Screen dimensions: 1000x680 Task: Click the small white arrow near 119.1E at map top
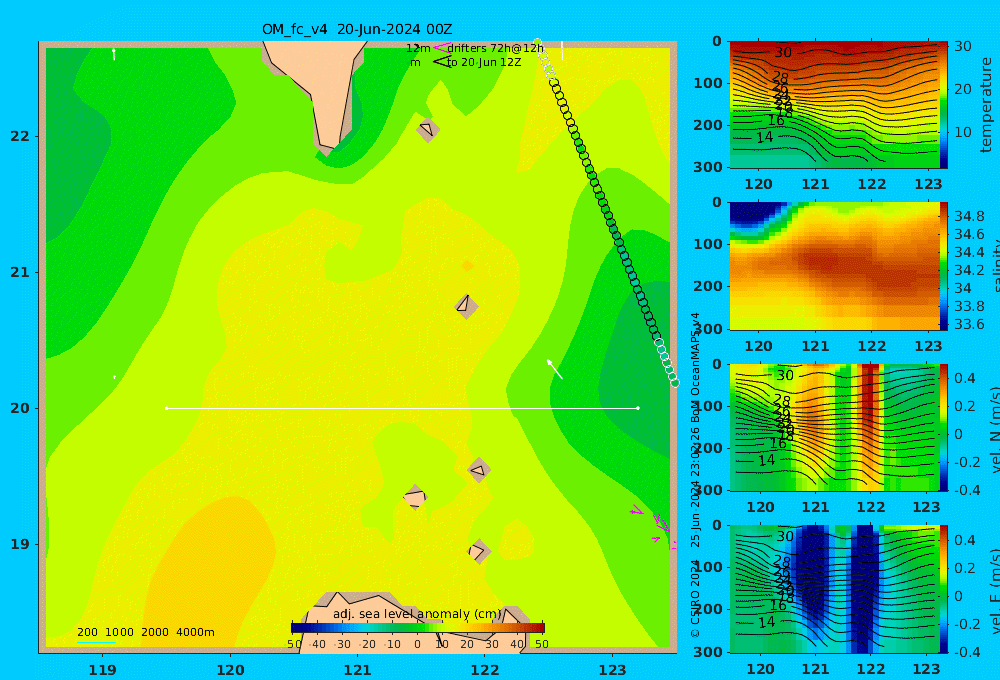pos(114,54)
